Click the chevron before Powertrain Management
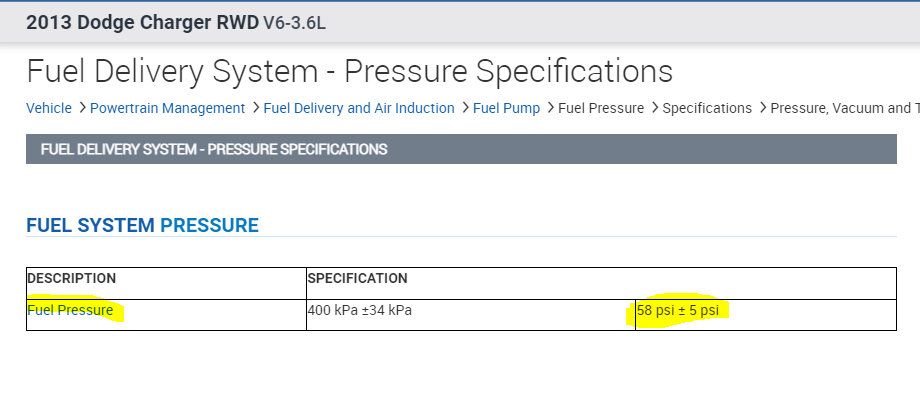Viewport: 920px width, 406px height. (82, 108)
